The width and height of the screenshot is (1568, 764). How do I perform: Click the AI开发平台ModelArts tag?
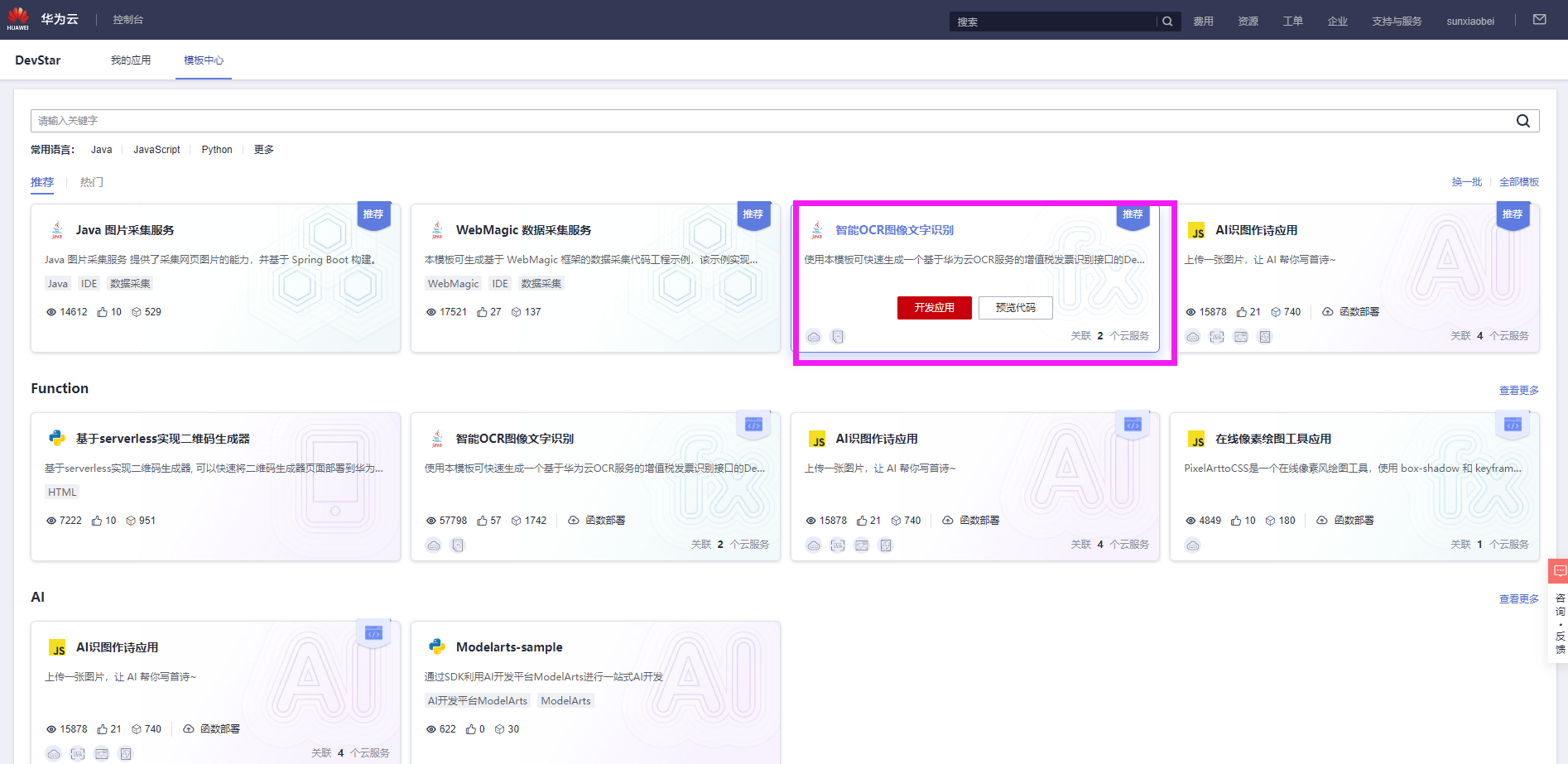(x=478, y=701)
